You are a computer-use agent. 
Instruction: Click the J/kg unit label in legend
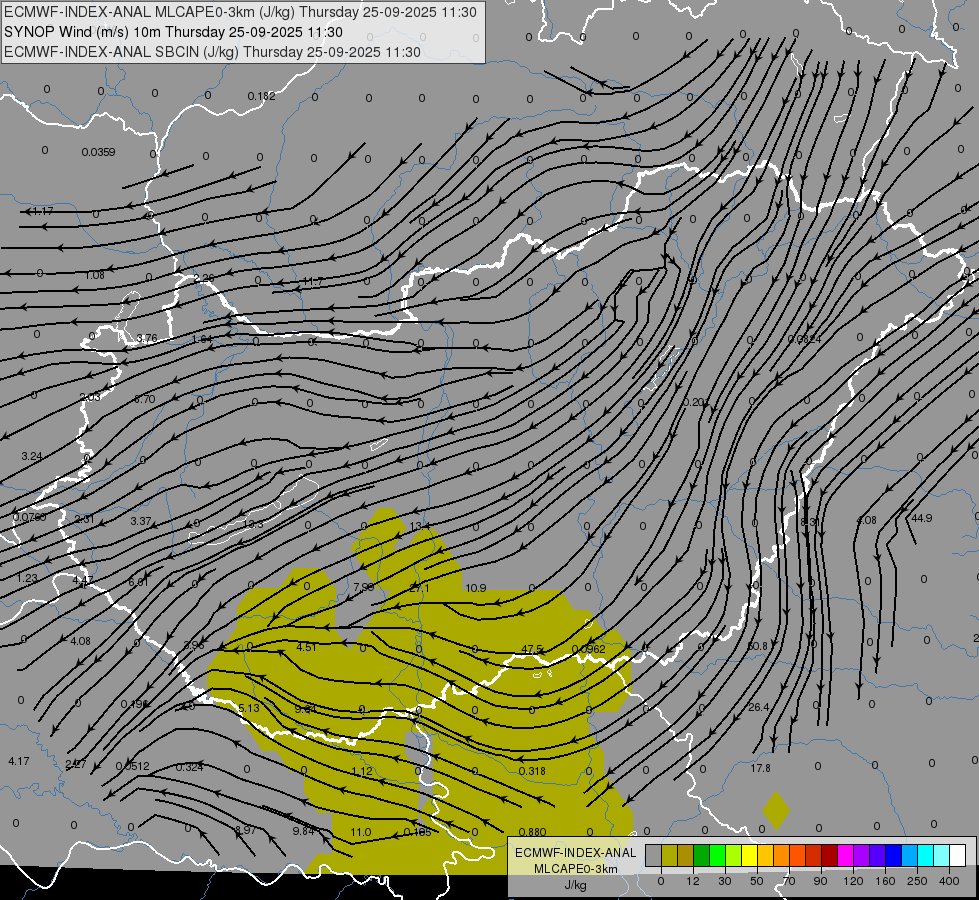(576, 884)
